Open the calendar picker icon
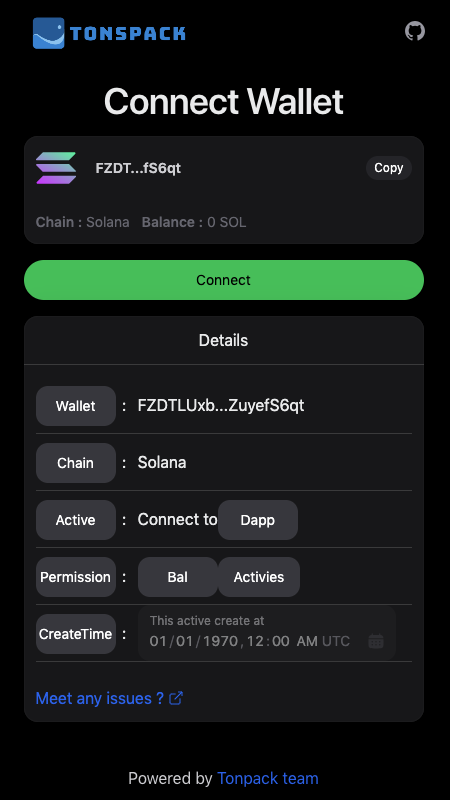Screen dimensions: 450x800 click(376, 641)
